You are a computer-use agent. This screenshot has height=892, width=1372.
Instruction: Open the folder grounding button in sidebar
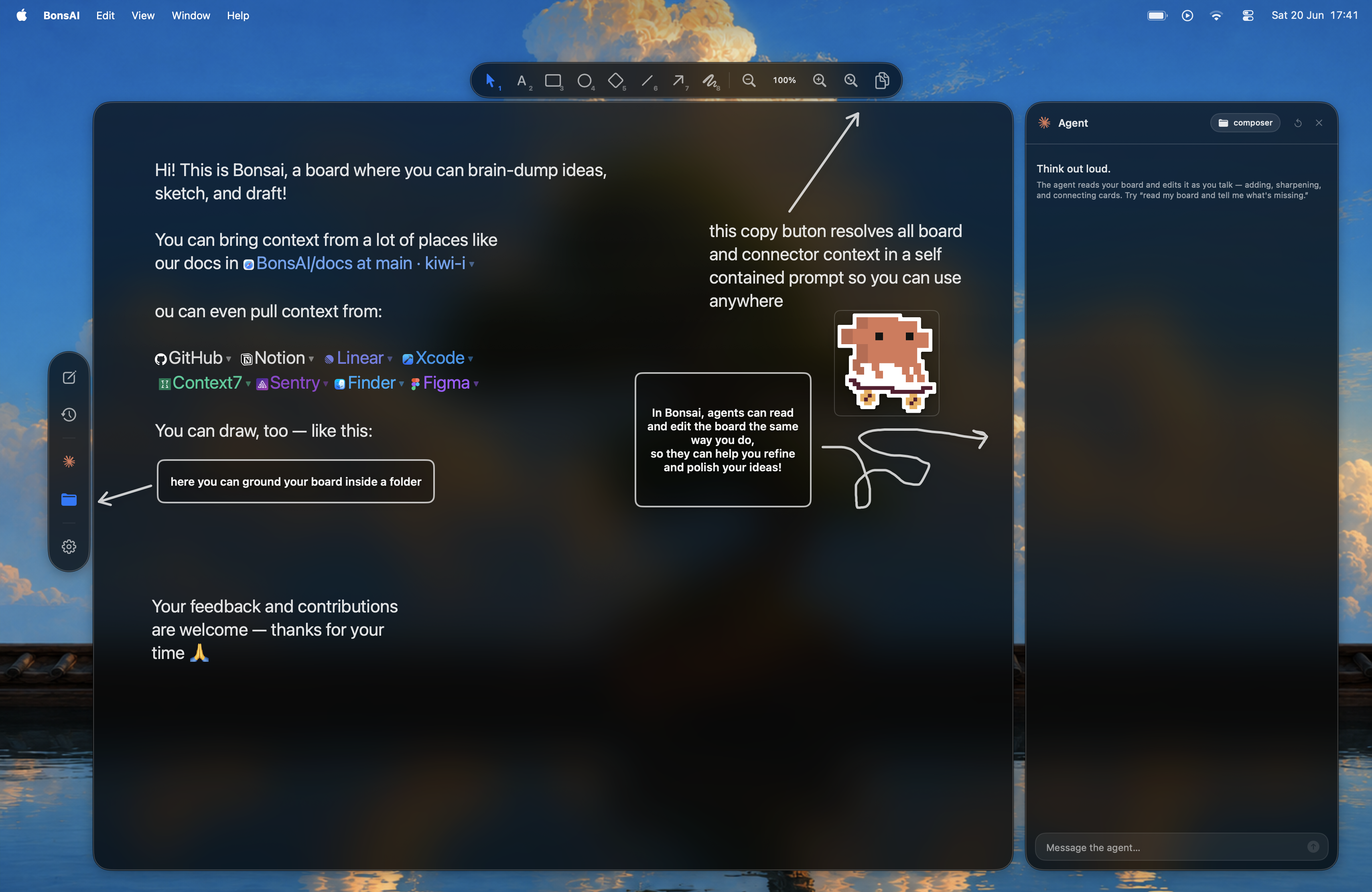(69, 500)
